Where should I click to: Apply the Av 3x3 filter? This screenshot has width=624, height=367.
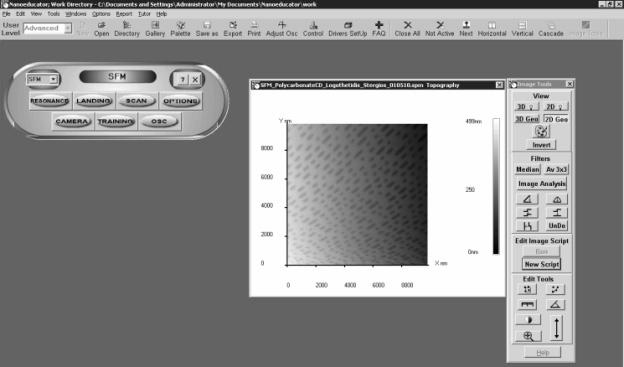point(556,169)
